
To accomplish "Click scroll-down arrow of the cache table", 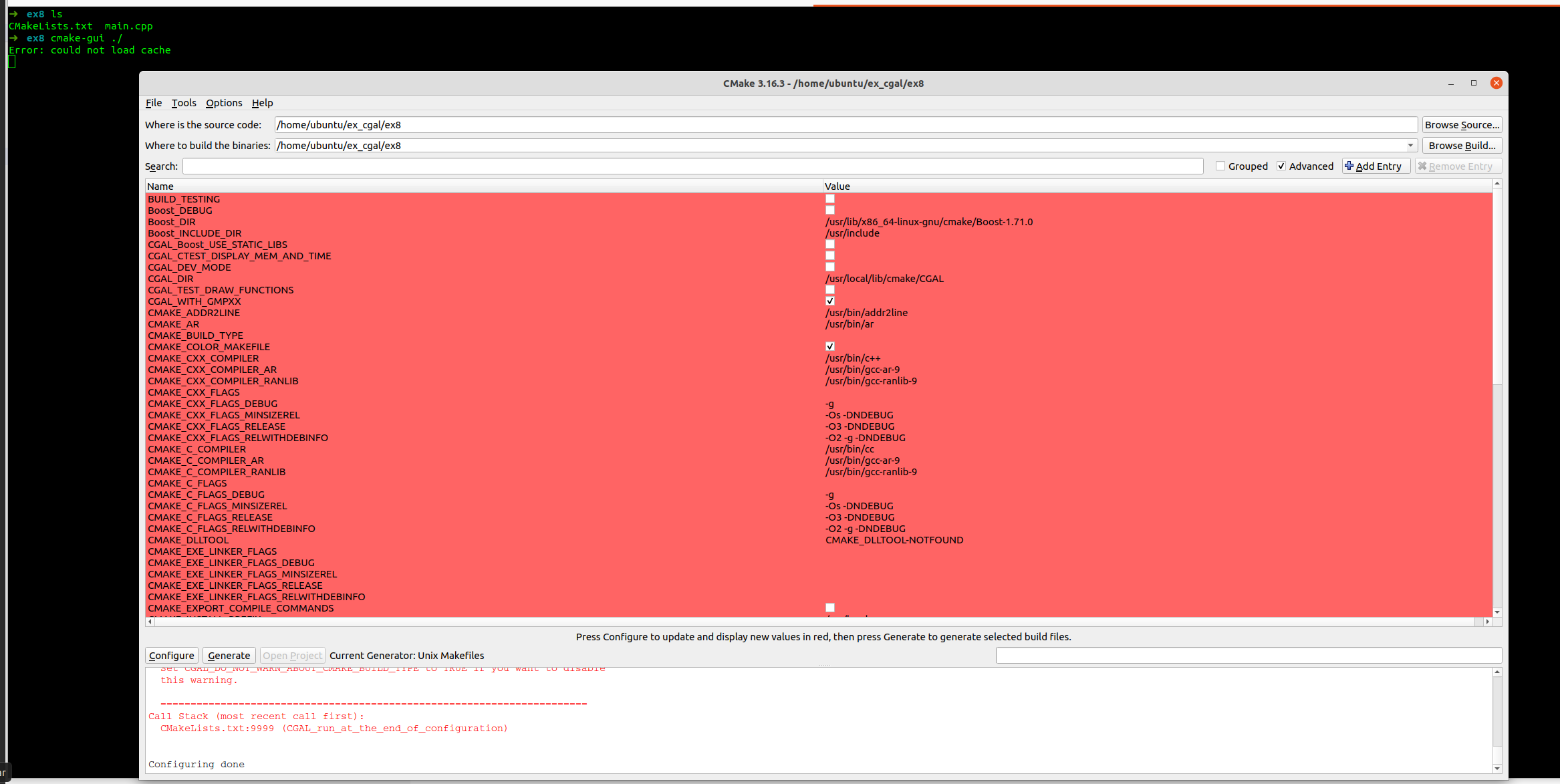I will pyautogui.click(x=1497, y=612).
